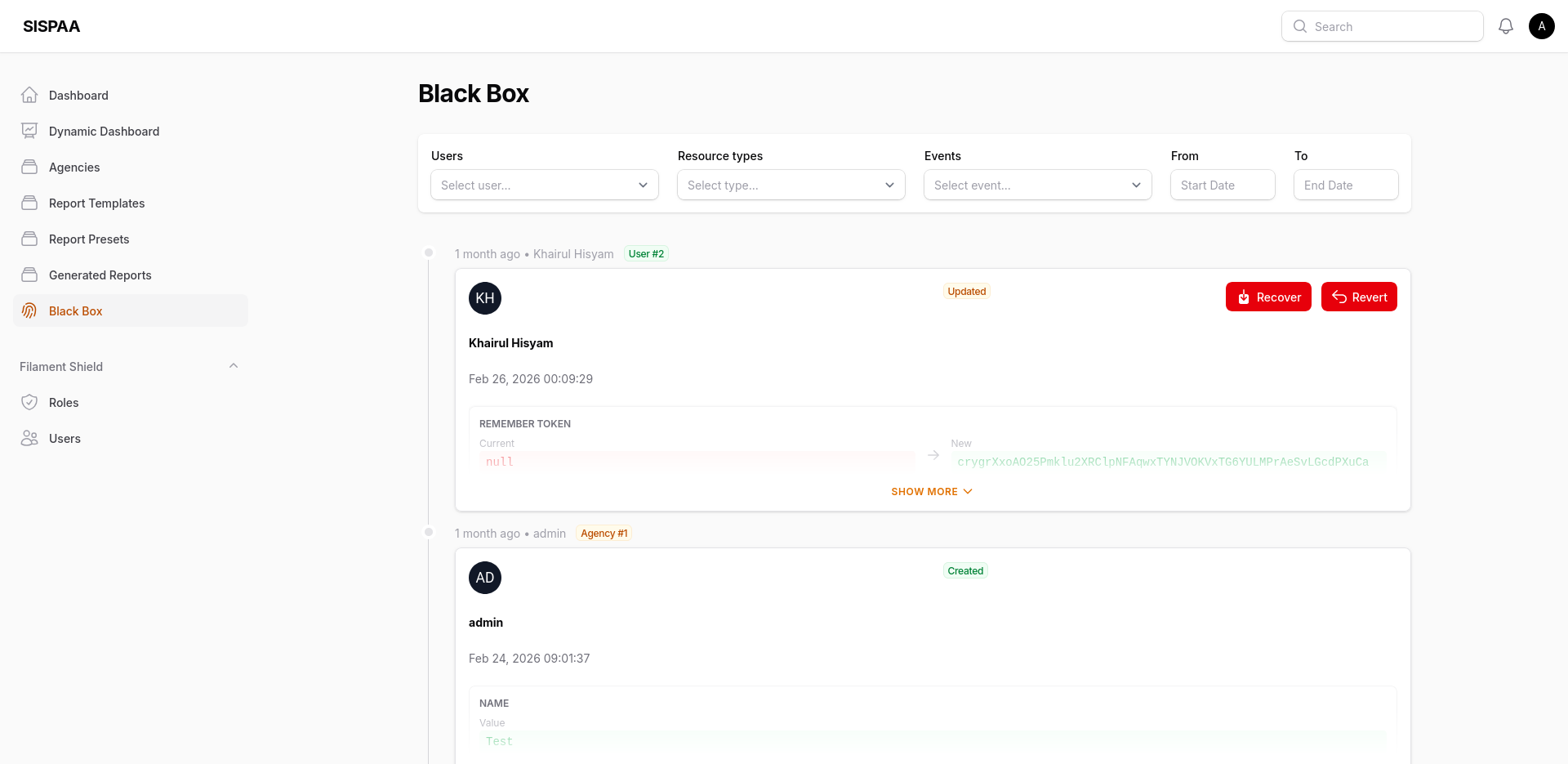Click the Users people icon in sidebar

point(29,438)
